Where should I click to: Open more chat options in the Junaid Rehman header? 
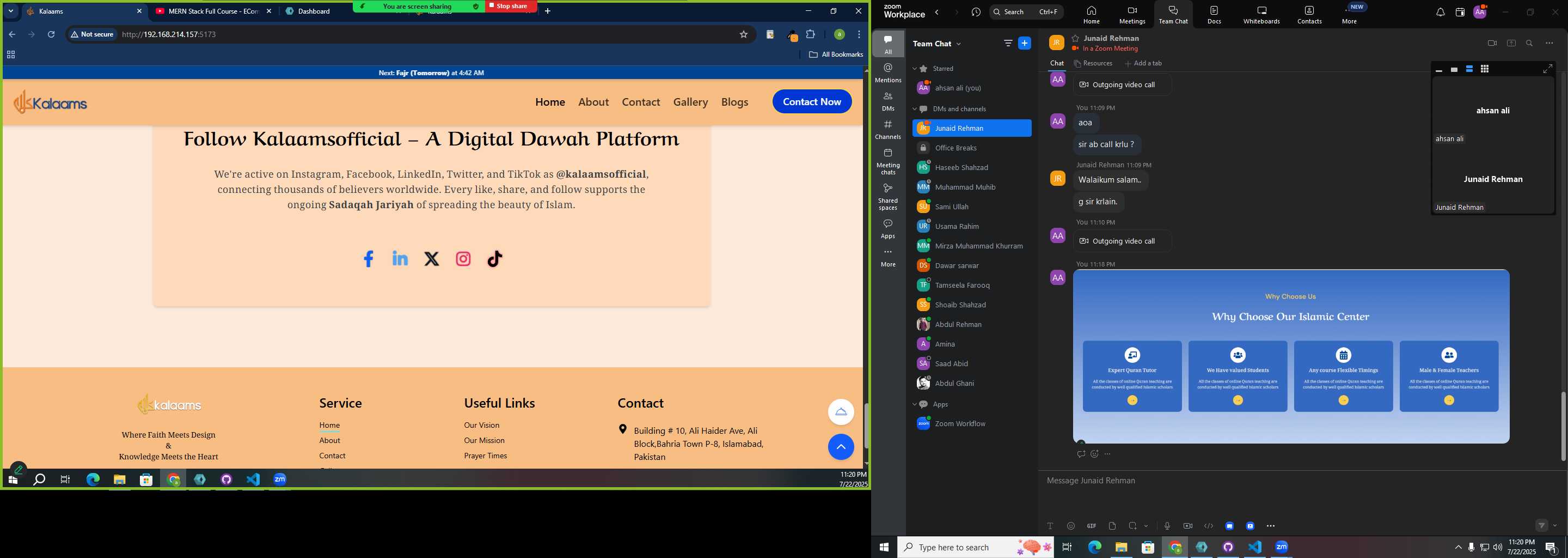1549,43
